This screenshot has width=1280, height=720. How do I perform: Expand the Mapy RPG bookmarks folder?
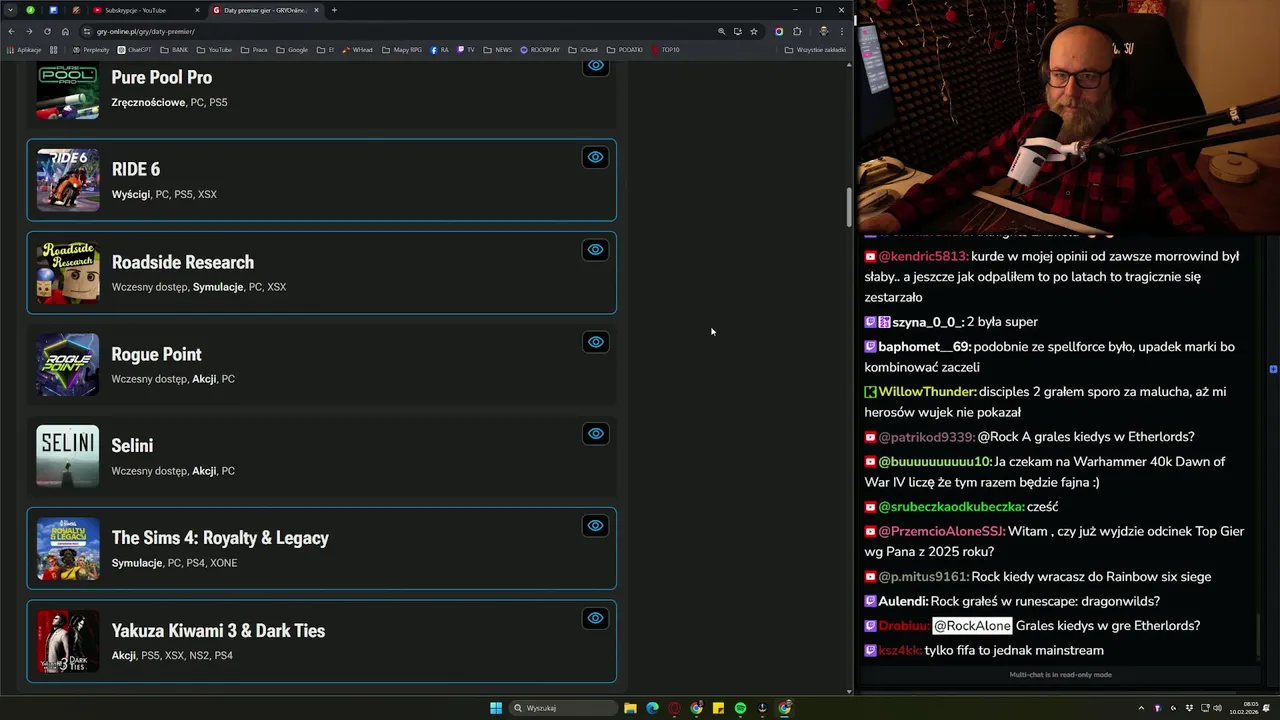[x=402, y=50]
